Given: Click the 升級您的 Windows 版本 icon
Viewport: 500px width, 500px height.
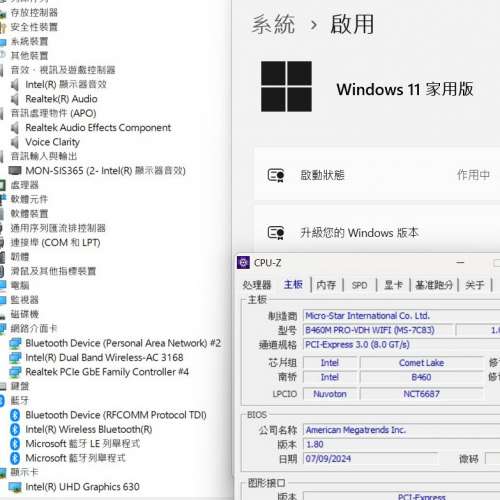Looking at the screenshot, I should pyautogui.click(x=276, y=233).
